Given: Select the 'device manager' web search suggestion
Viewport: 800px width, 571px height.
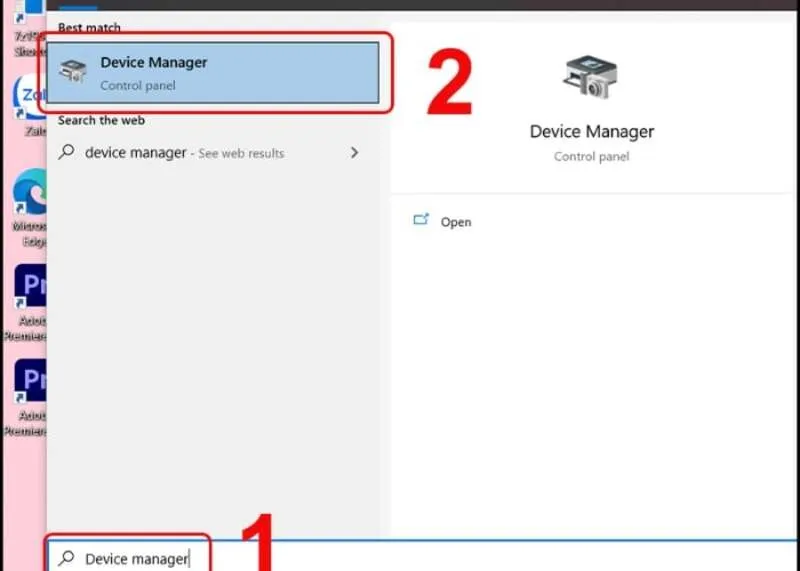Looking at the screenshot, I should 135,153.
